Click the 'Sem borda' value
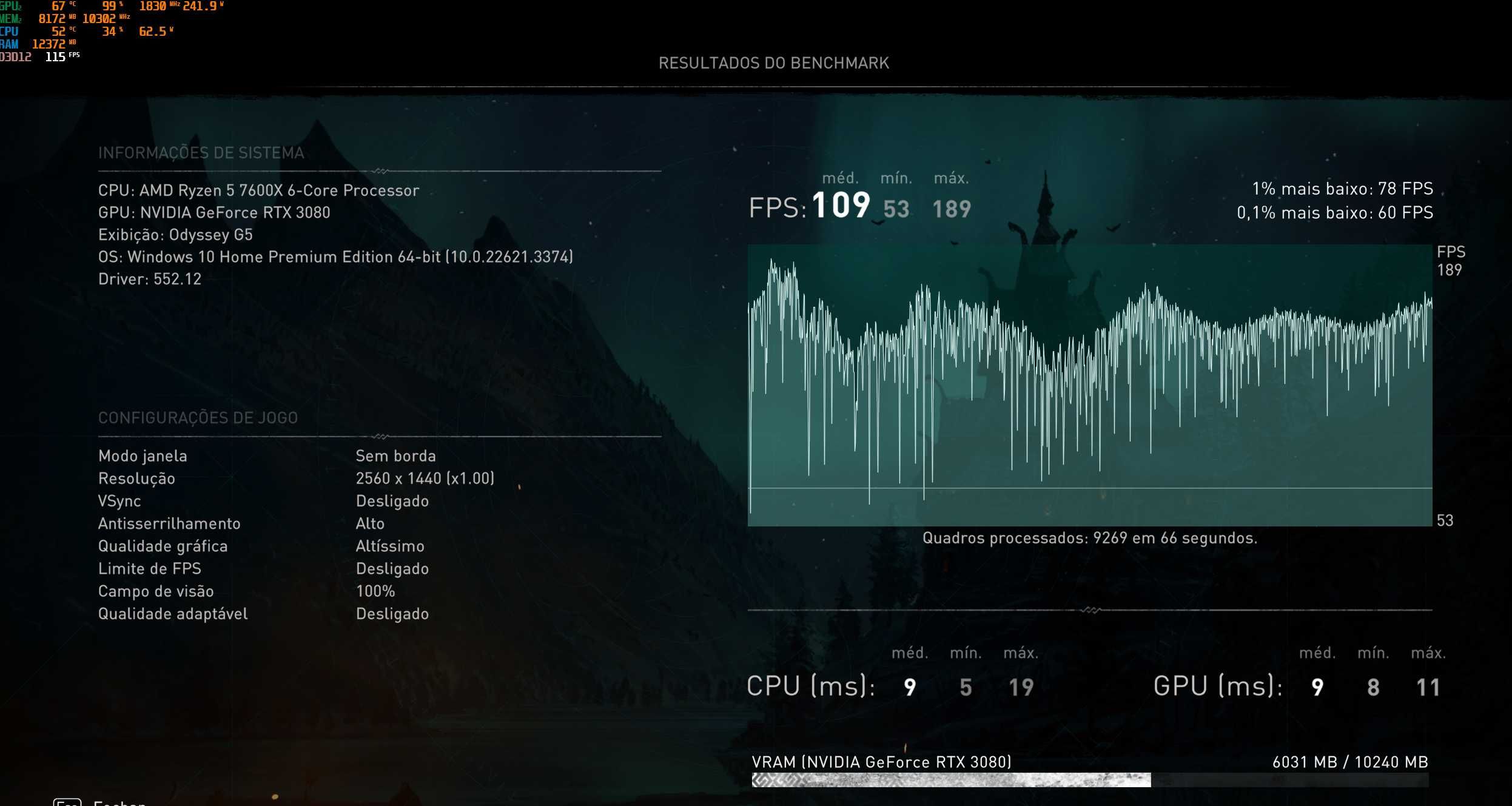The image size is (1512, 806). 395,456
